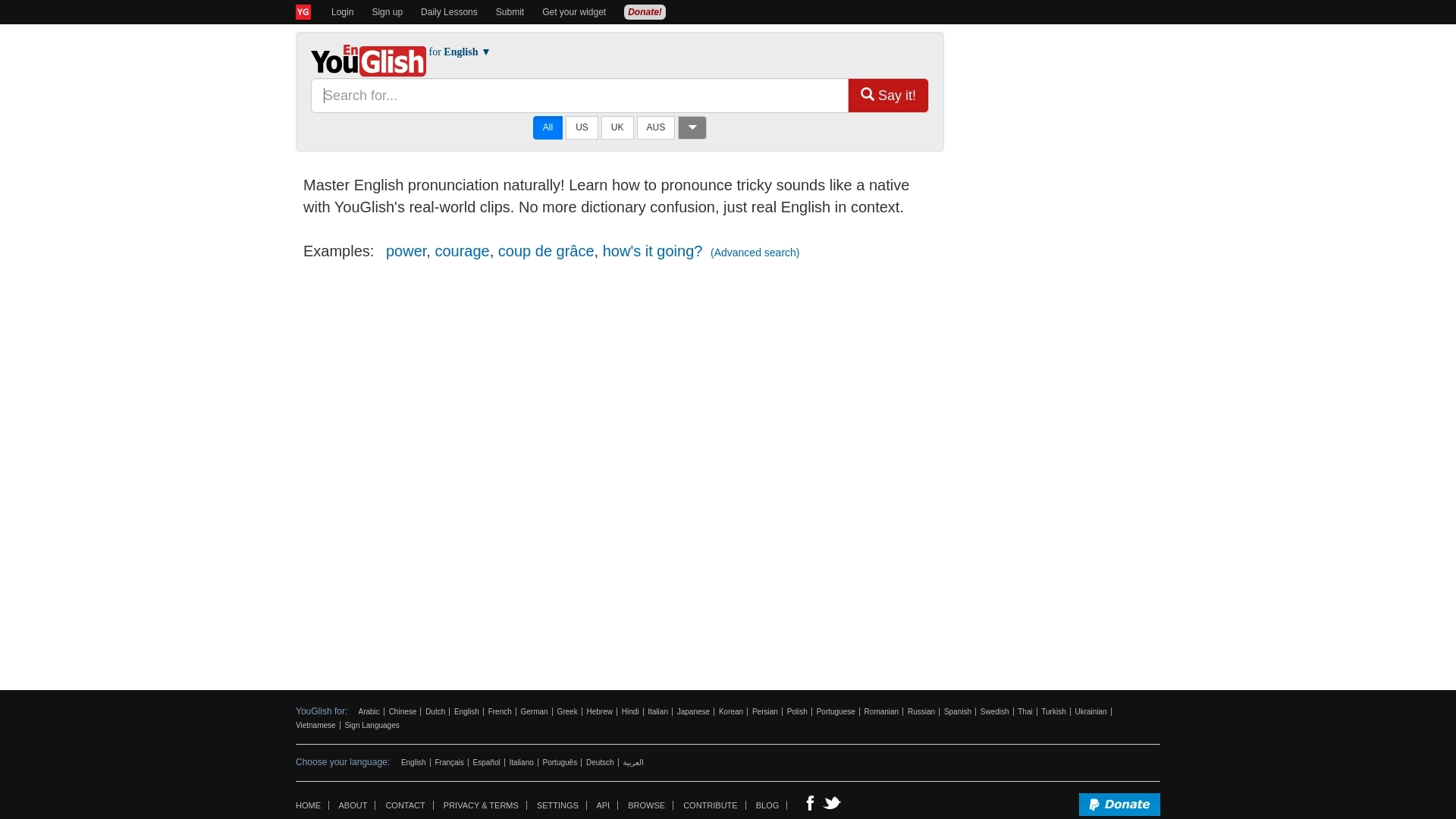Viewport: 1456px width, 819px height.
Task: Expand more accents dropdown arrow
Action: pos(692,127)
